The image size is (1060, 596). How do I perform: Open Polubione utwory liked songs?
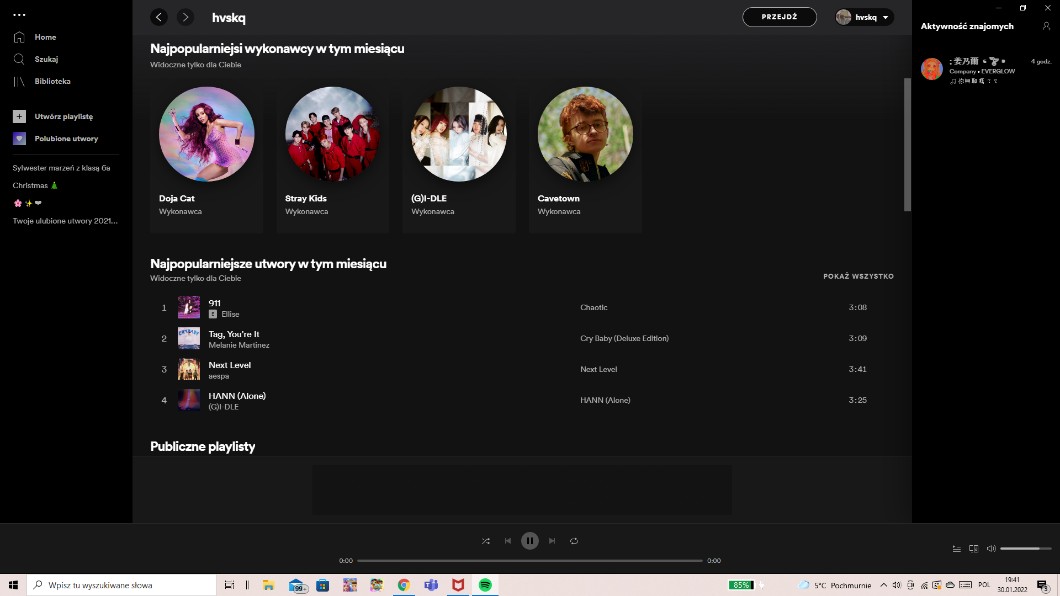click(66, 139)
